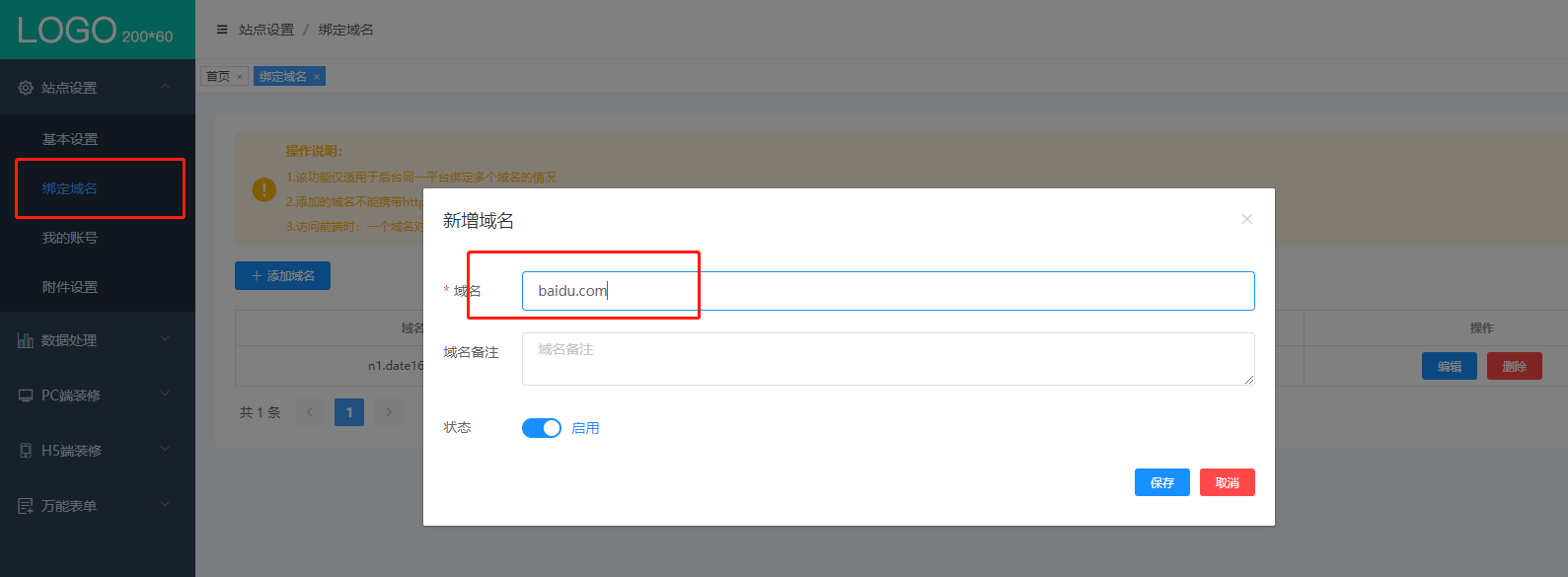
Task: Collapse the 站点设置 menu chevron
Action: click(x=165, y=87)
